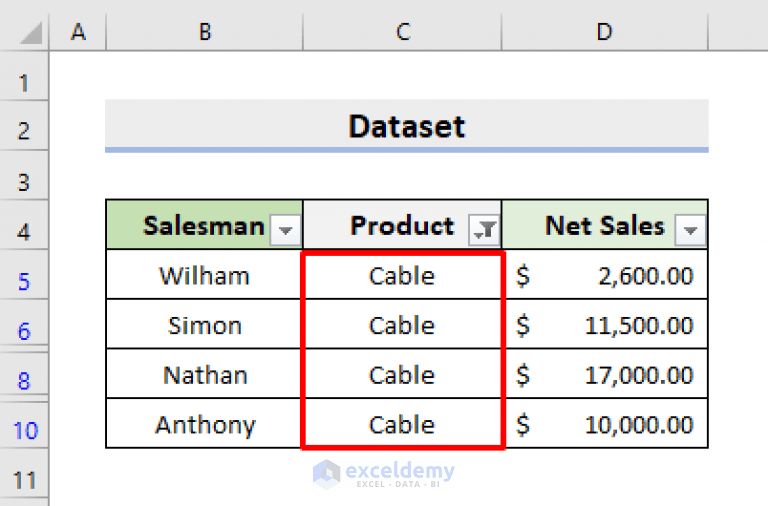The height and width of the screenshot is (506, 768).
Task: Select the Nathan cell
Action: [204, 374]
